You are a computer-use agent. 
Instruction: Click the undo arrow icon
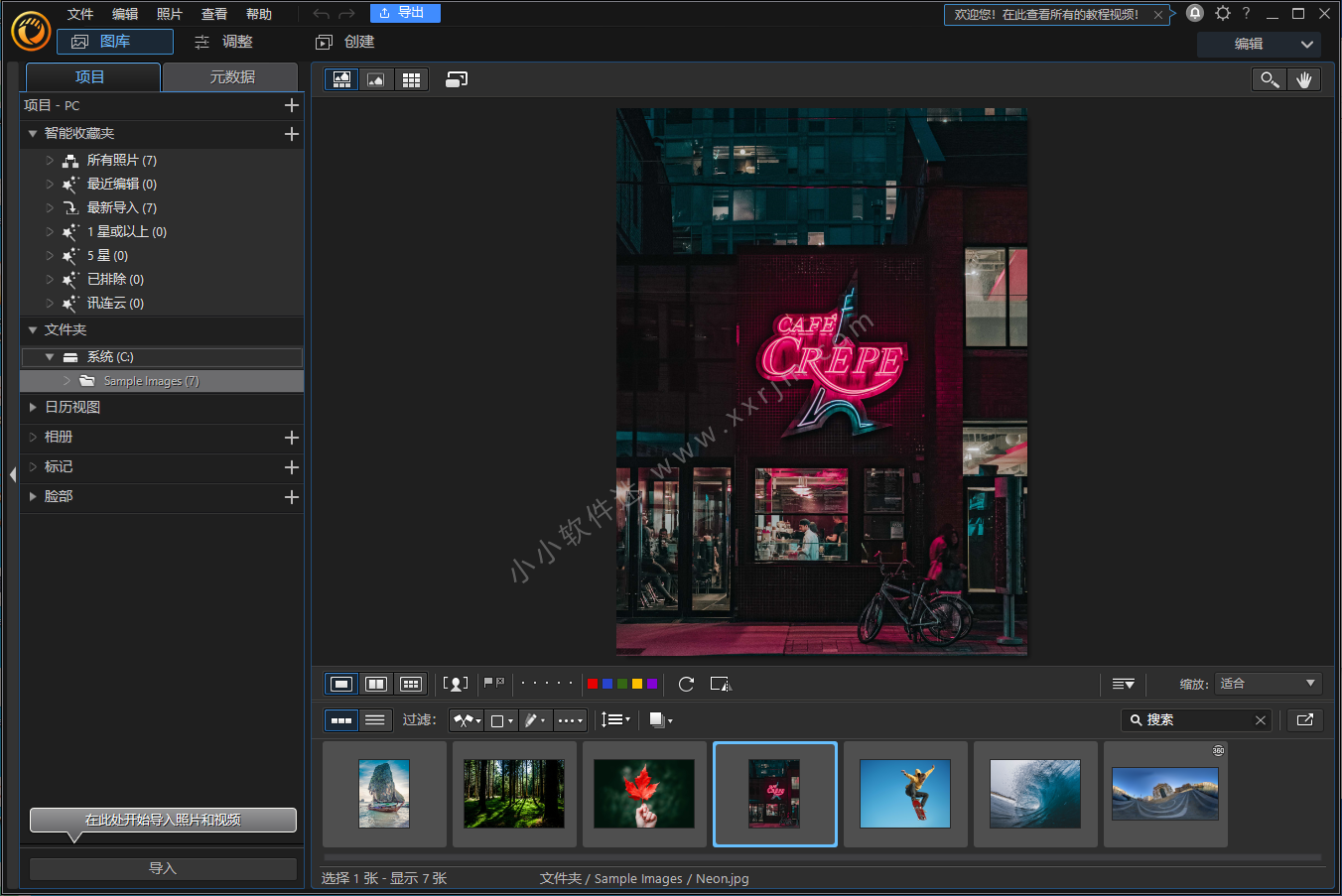pos(321,14)
